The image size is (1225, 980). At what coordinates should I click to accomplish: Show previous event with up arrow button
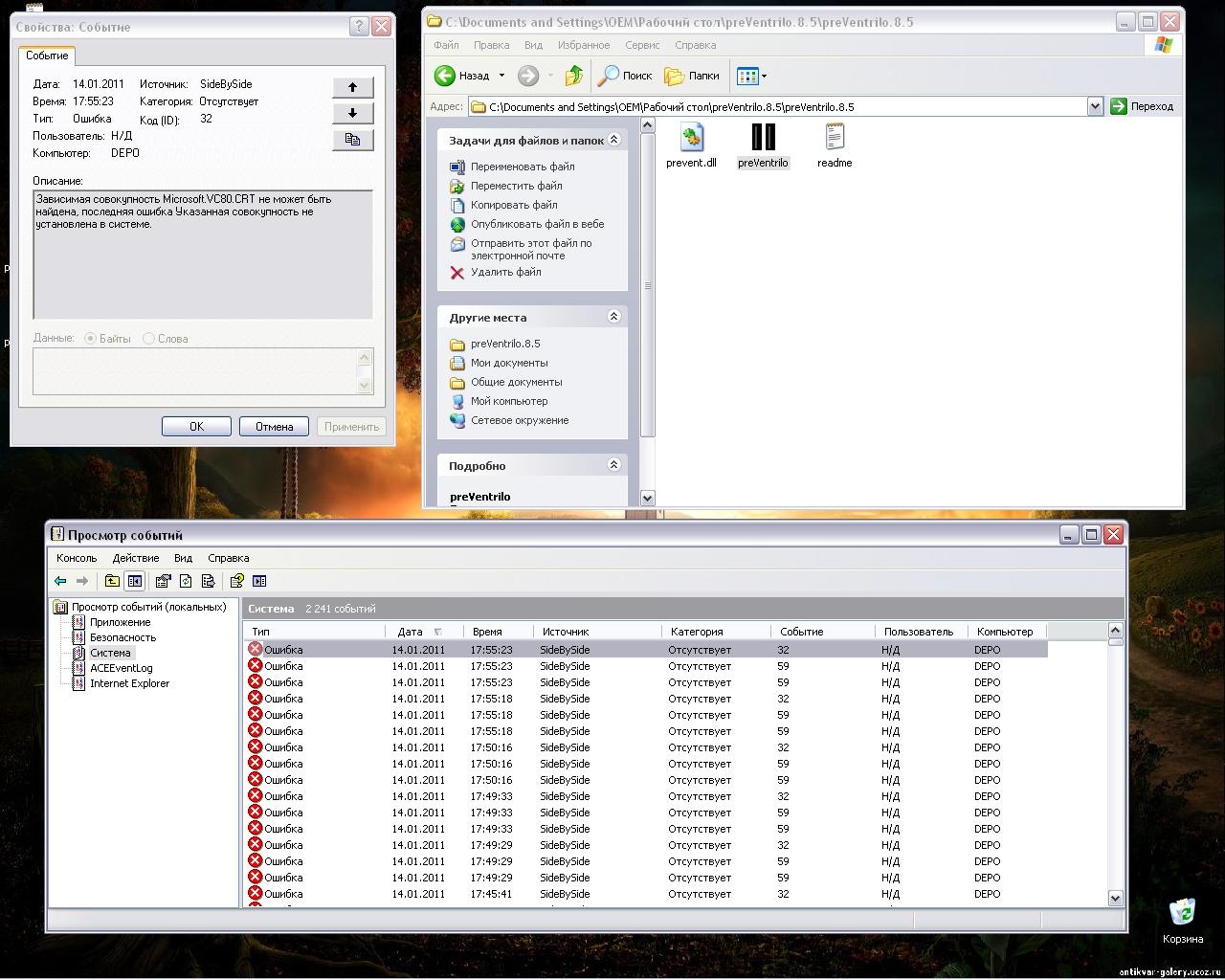352,87
